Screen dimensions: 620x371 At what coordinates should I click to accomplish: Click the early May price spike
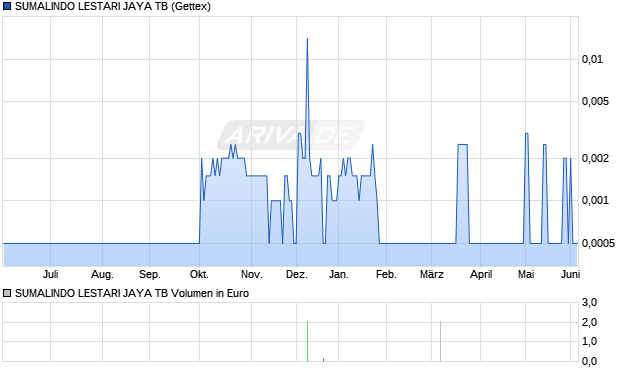pyautogui.click(x=527, y=134)
